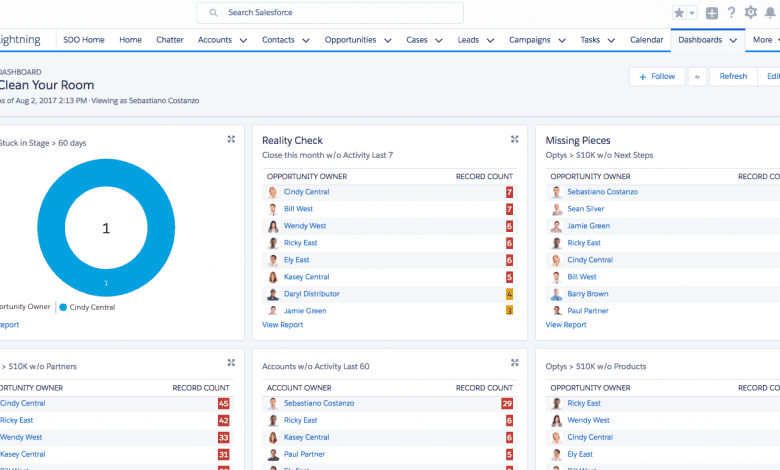Open the Contacts tab dropdown chevron
Viewport: 780px width, 470px height.
306,40
